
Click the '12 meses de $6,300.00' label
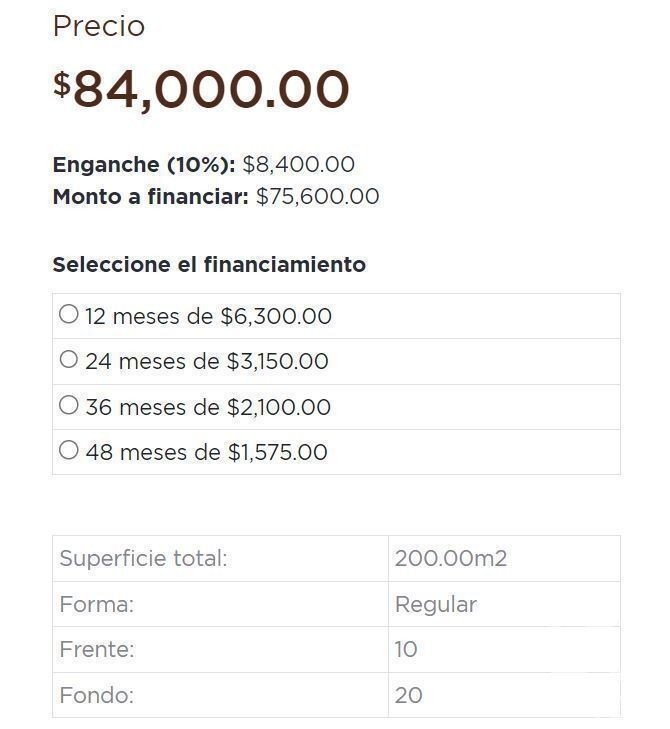click(x=208, y=317)
